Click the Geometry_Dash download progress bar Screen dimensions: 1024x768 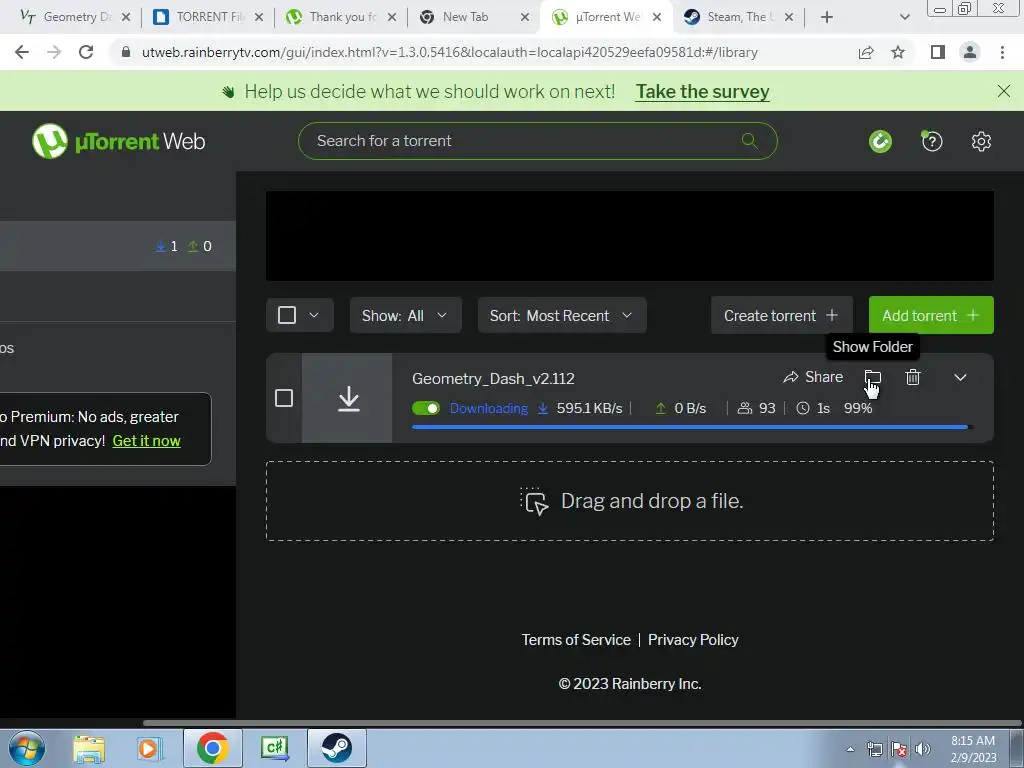pyautogui.click(x=692, y=427)
